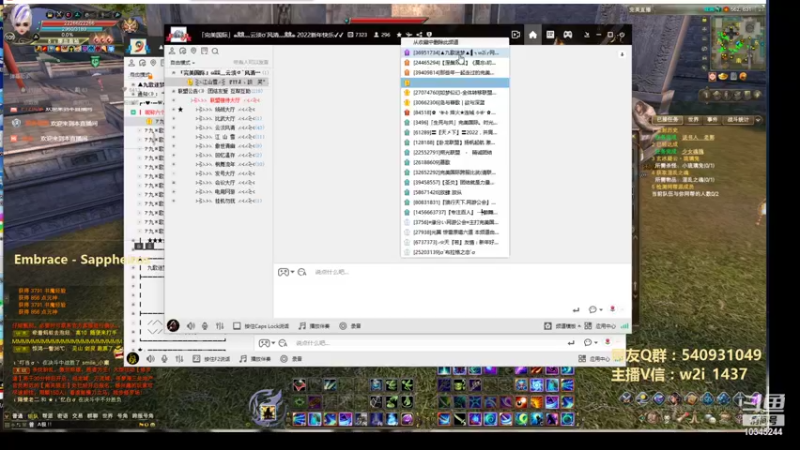Open the chat bubble dropdown in front chat
This screenshot has height=450, width=800.
point(595,310)
